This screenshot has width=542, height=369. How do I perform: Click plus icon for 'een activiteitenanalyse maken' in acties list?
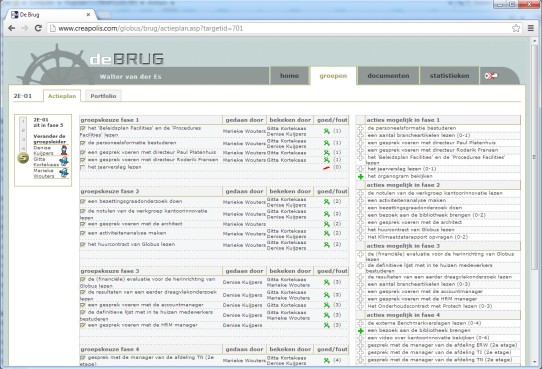coord(361,200)
